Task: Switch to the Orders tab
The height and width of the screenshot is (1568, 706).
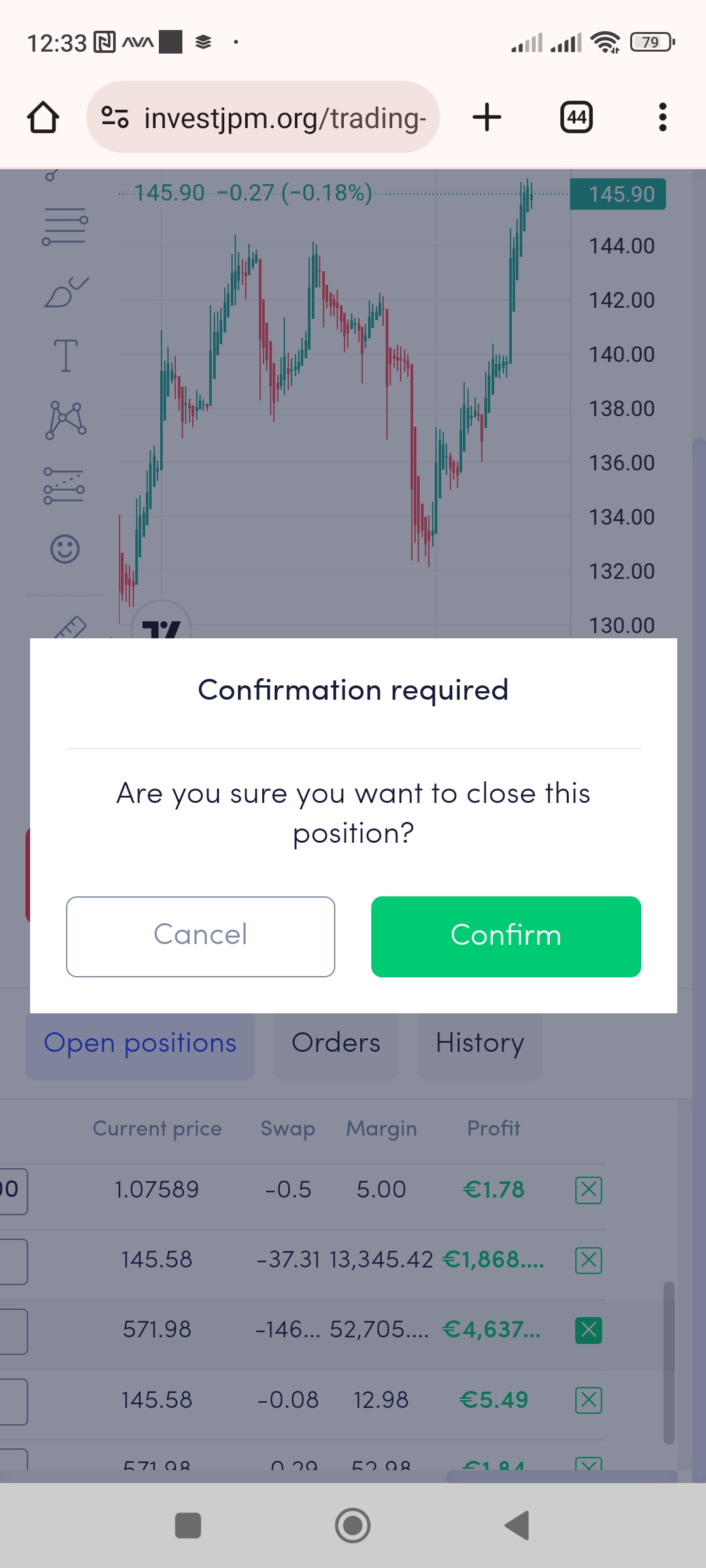Action: tap(335, 1043)
